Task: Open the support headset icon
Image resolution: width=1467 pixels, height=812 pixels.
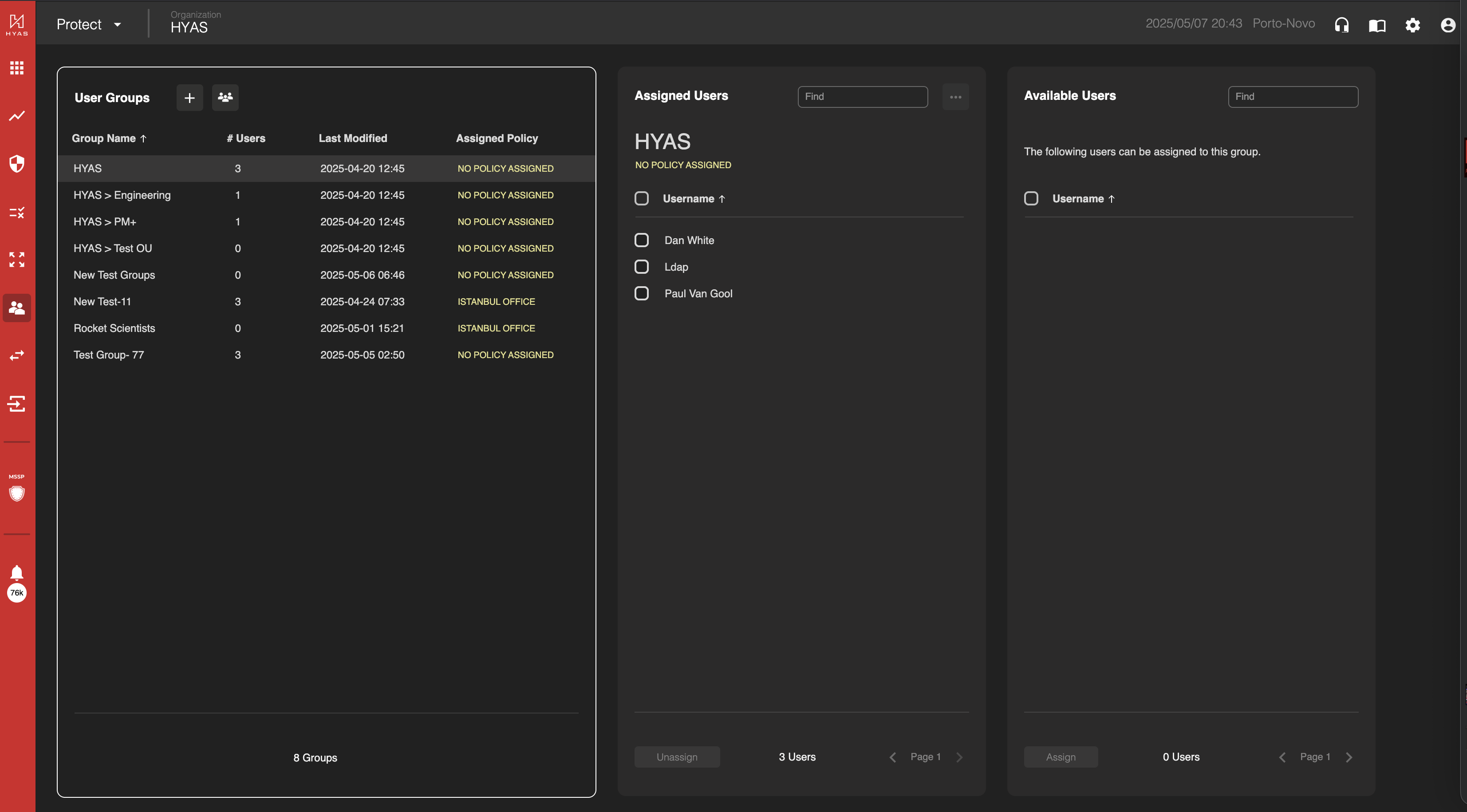Action: [x=1342, y=25]
